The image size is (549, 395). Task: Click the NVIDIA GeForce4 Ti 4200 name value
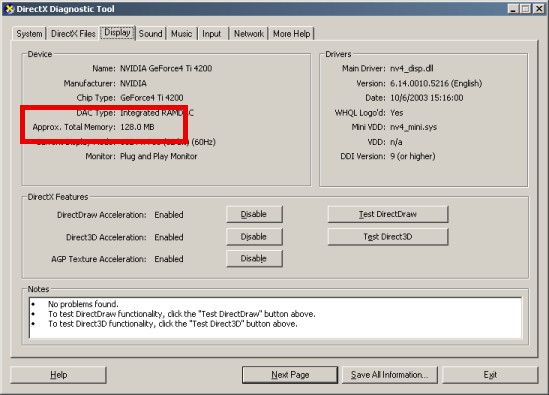click(166, 68)
